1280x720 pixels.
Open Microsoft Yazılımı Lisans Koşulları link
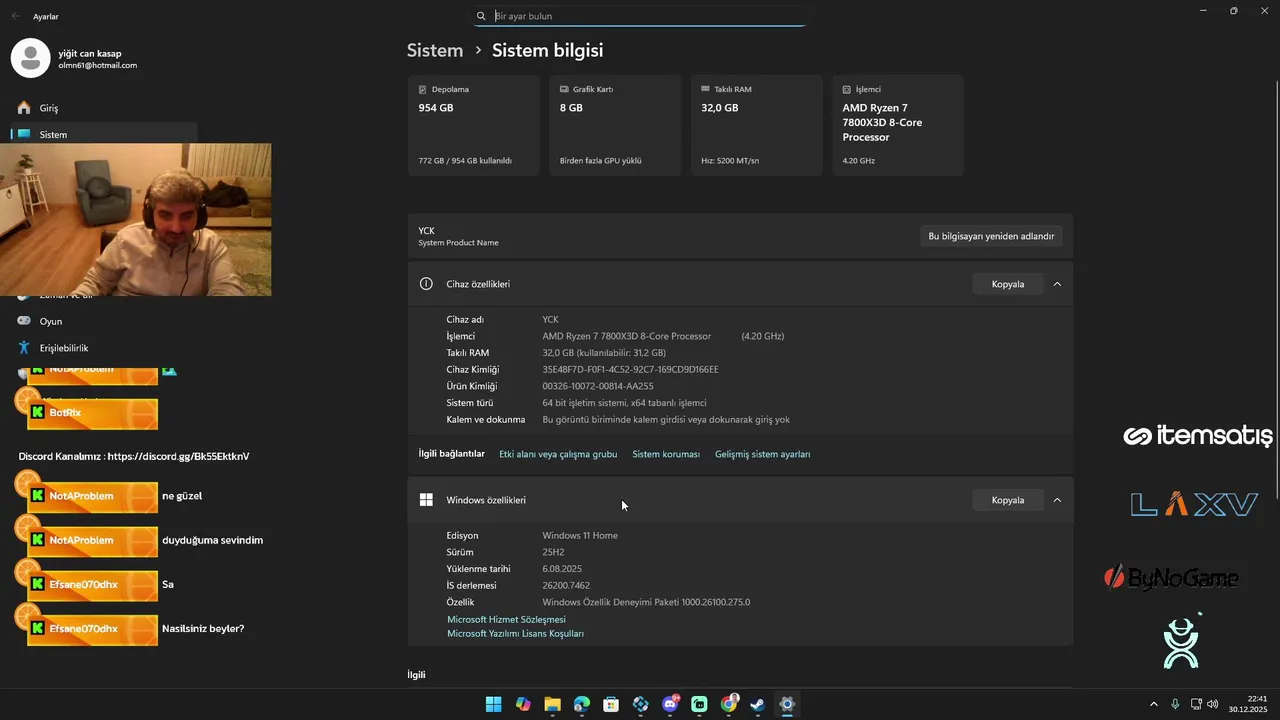click(x=515, y=633)
